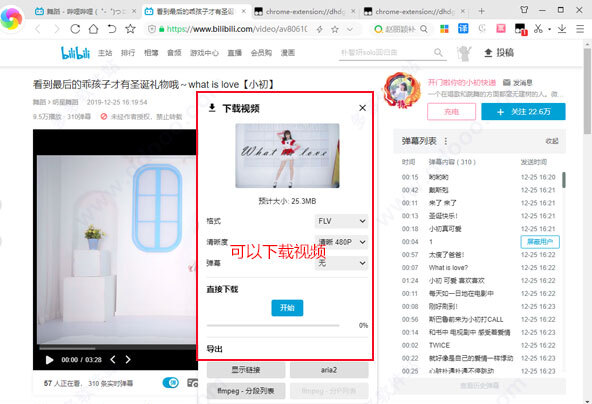Click the shirt skin icon in title bar

pos(524,10)
